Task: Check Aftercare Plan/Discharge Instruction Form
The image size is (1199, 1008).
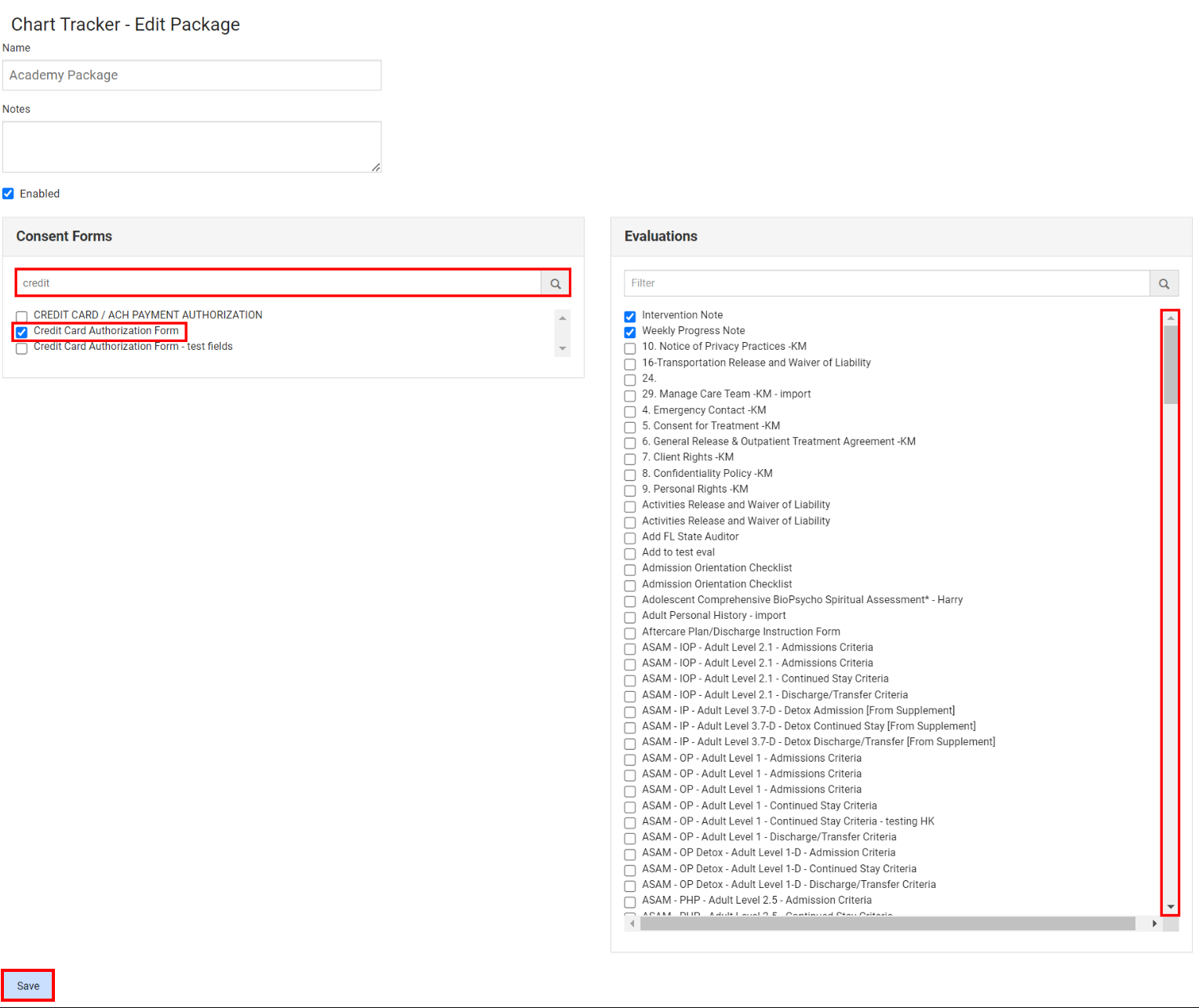Action: point(630,633)
